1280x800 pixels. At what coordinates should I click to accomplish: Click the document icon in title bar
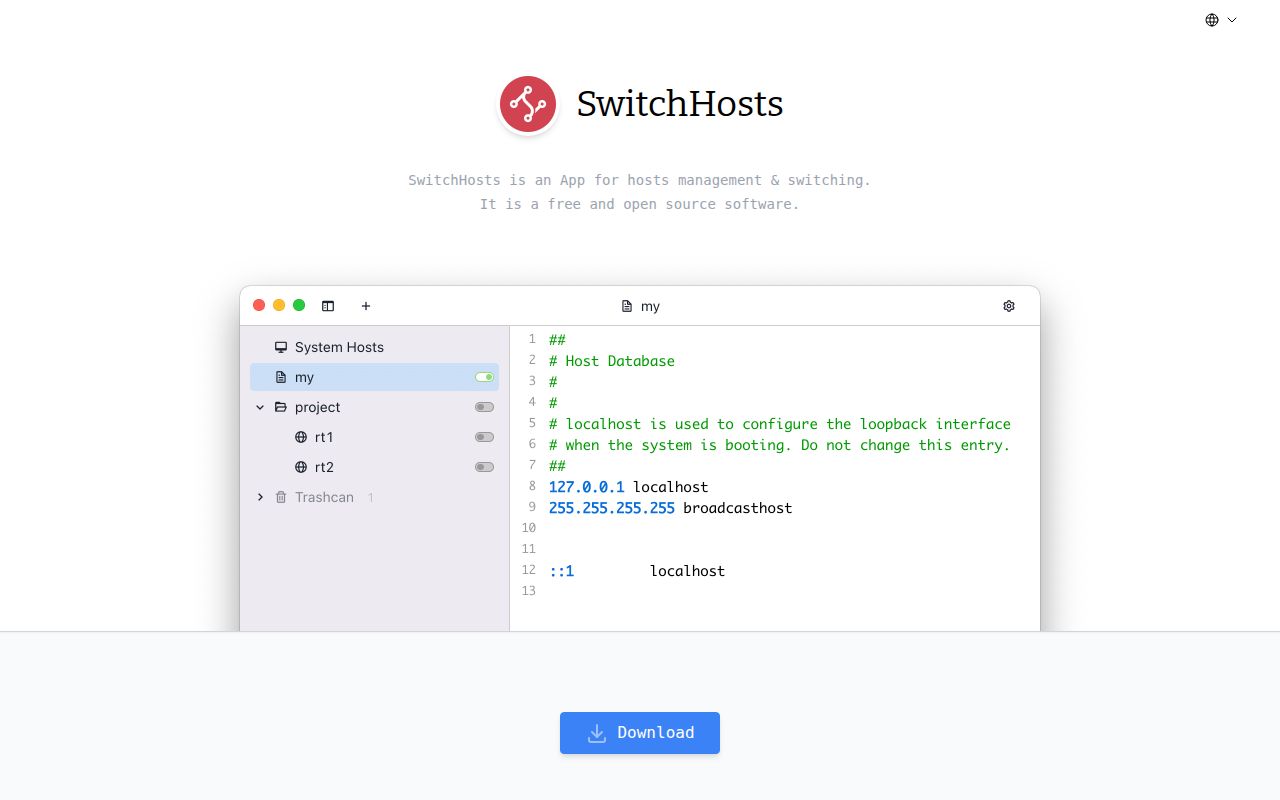pyautogui.click(x=627, y=306)
